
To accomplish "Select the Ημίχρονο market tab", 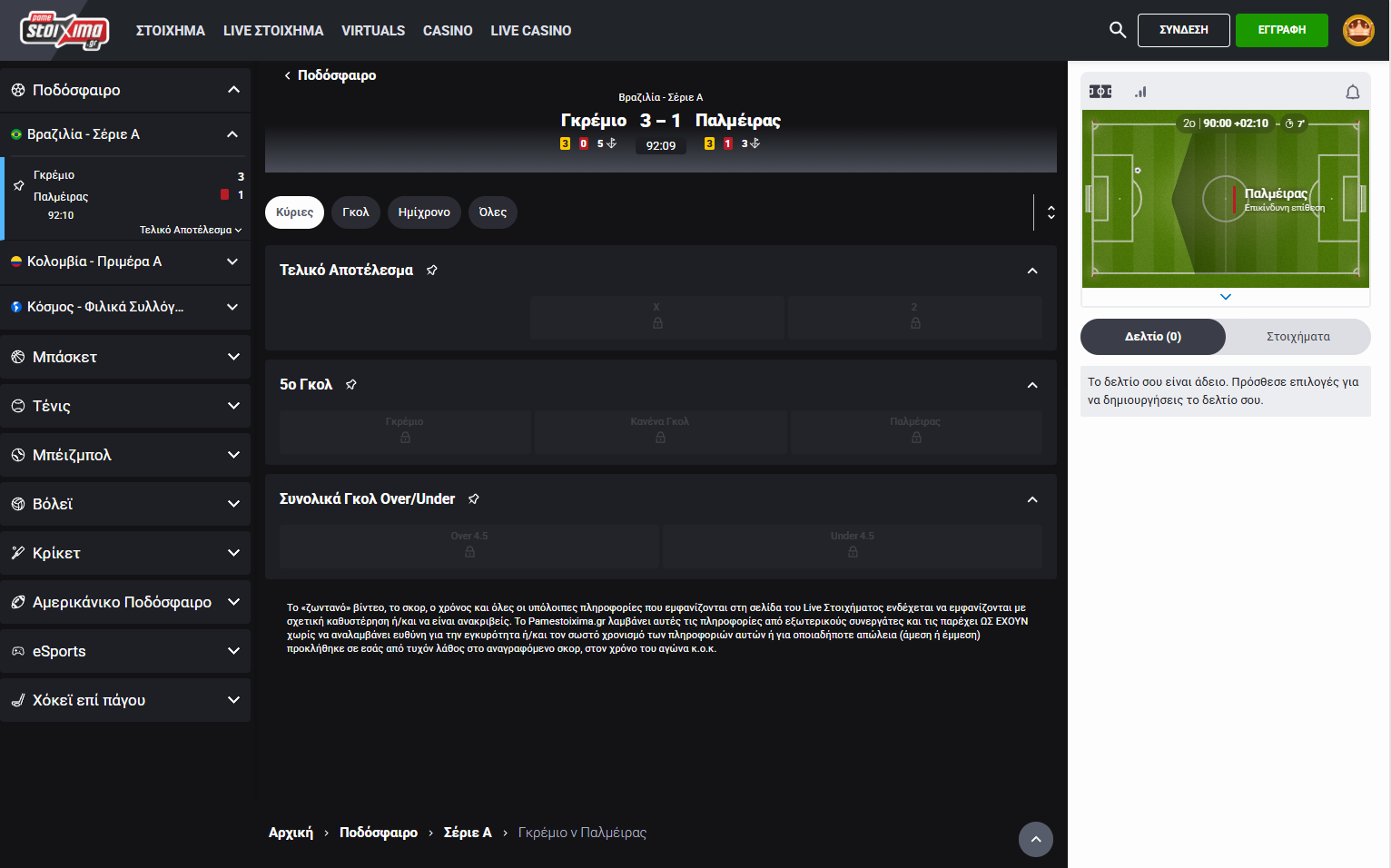I will [x=424, y=212].
